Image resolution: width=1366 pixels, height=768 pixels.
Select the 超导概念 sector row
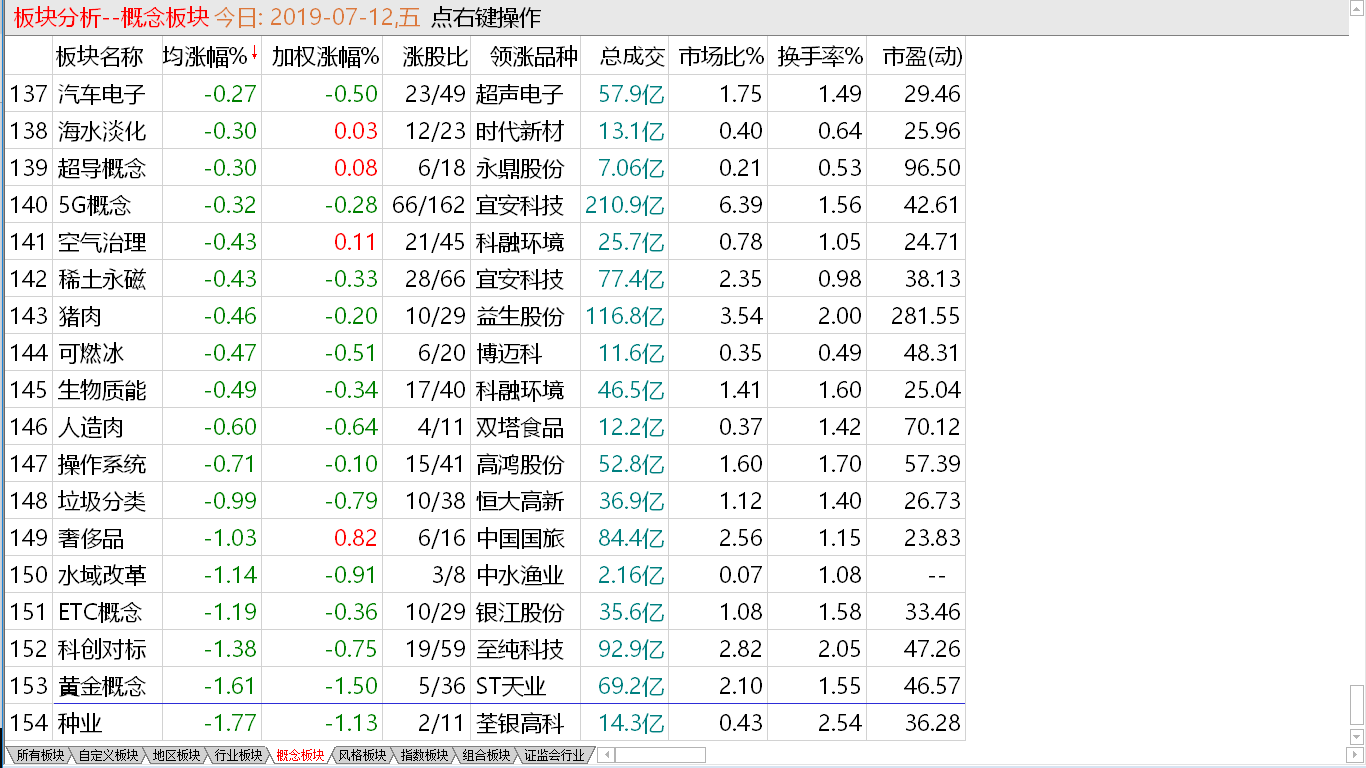486,168
